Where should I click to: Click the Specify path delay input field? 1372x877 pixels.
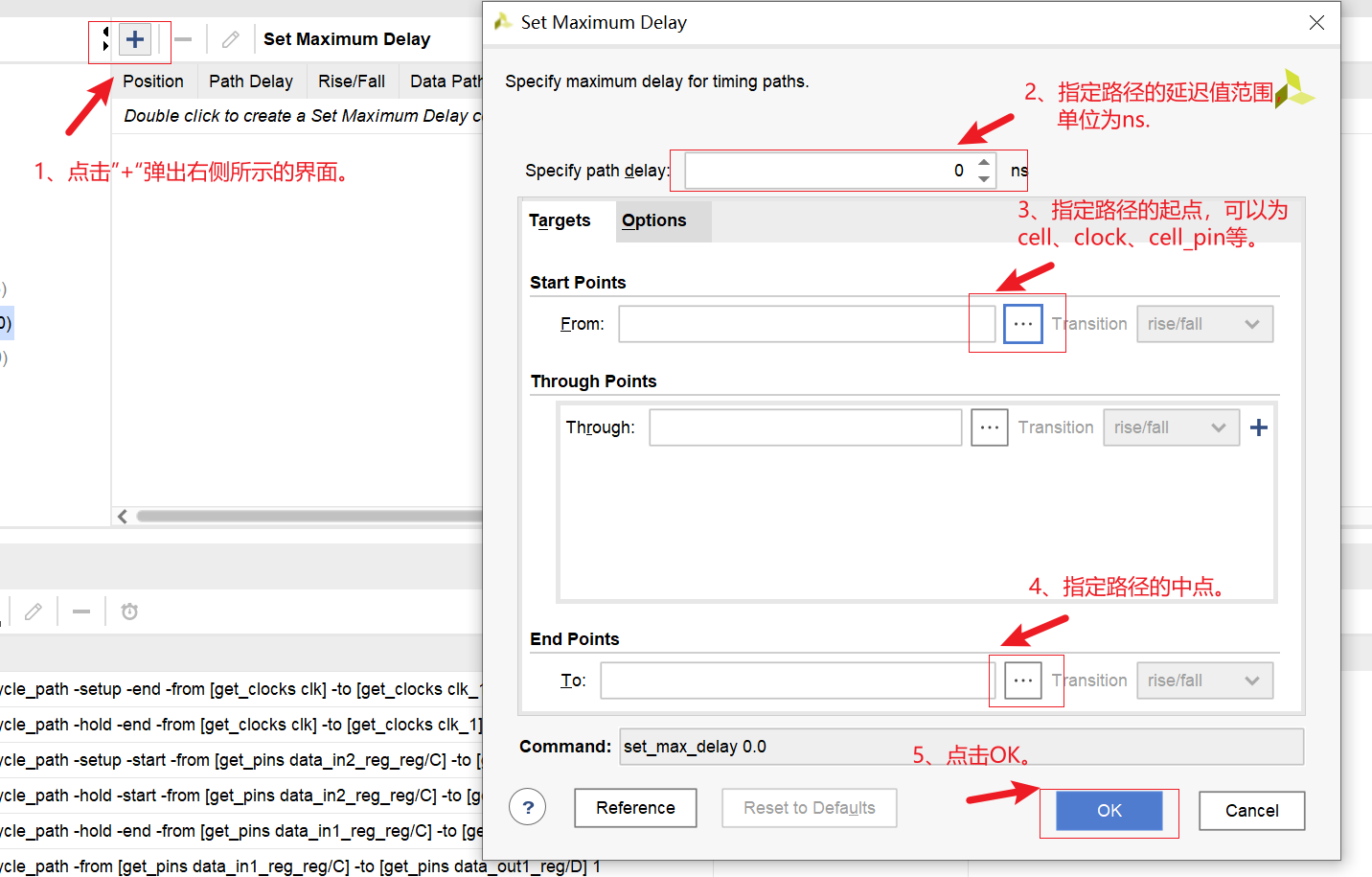coord(829,171)
